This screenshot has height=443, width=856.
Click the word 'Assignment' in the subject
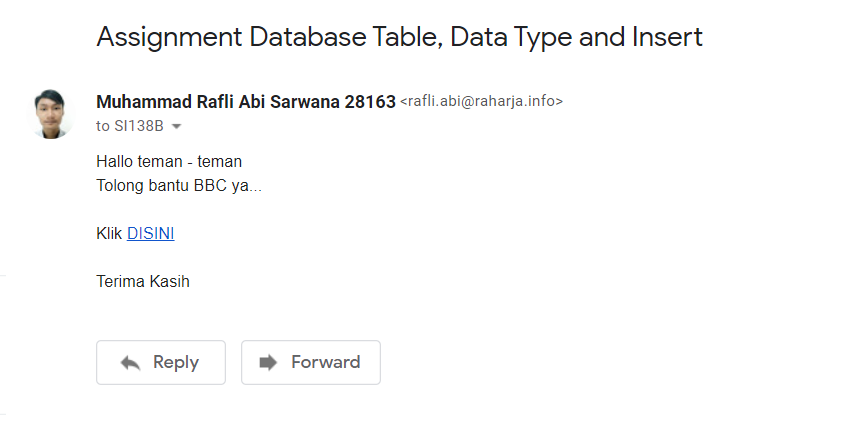[x=160, y=37]
